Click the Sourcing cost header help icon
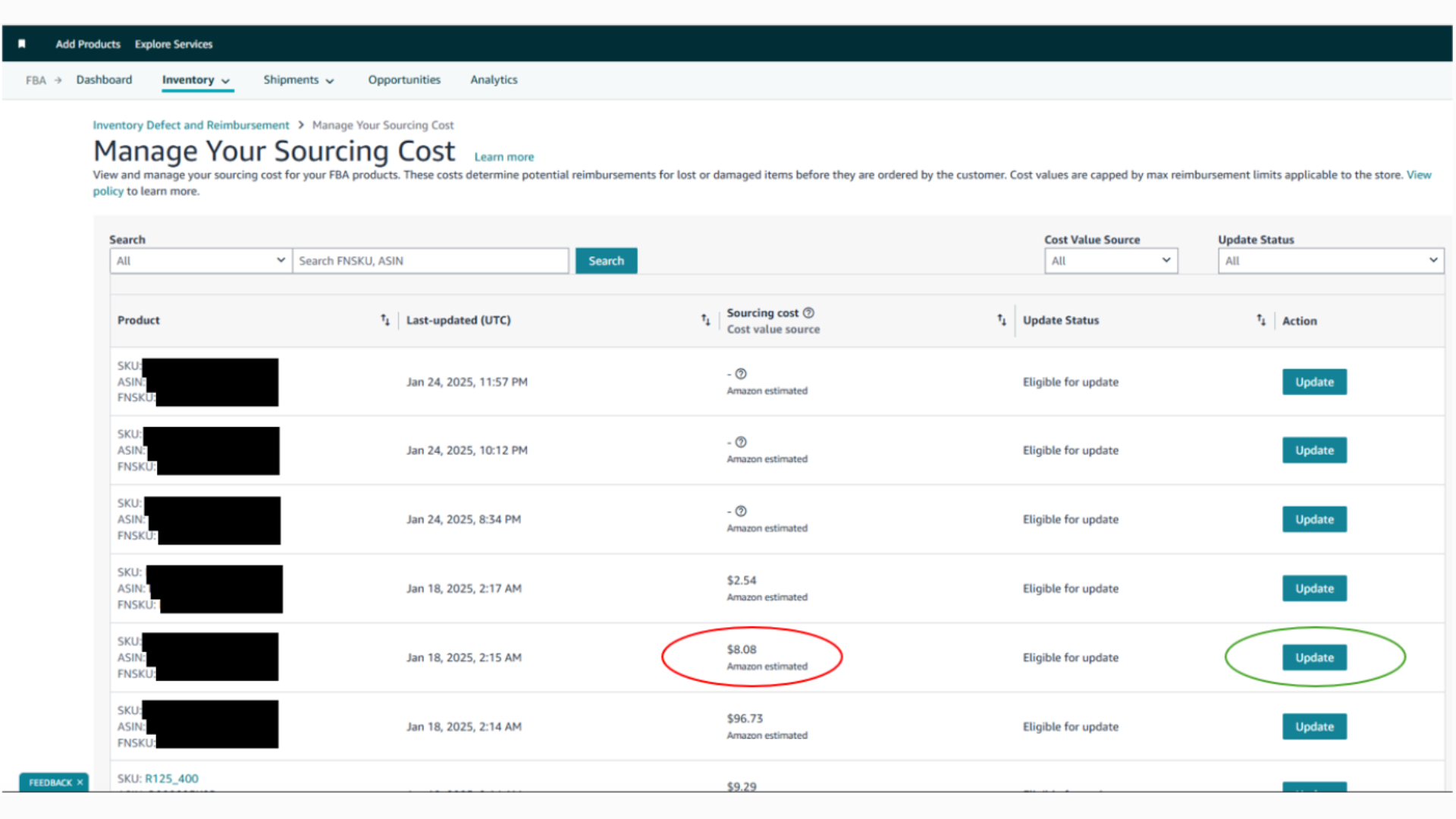1456x819 pixels. tap(808, 312)
